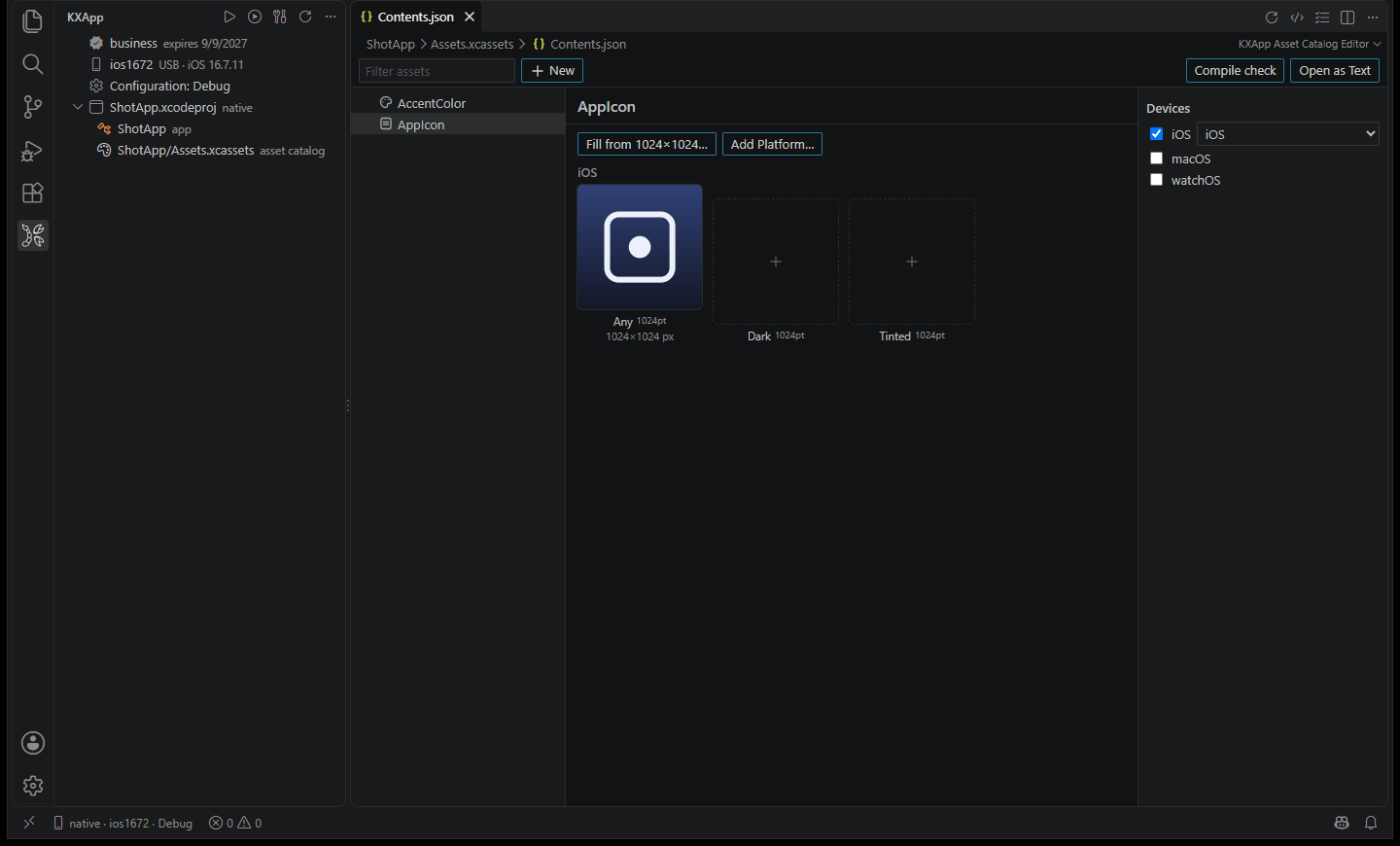Open Run and Debug view
This screenshot has height=846, width=1400.
(x=32, y=151)
